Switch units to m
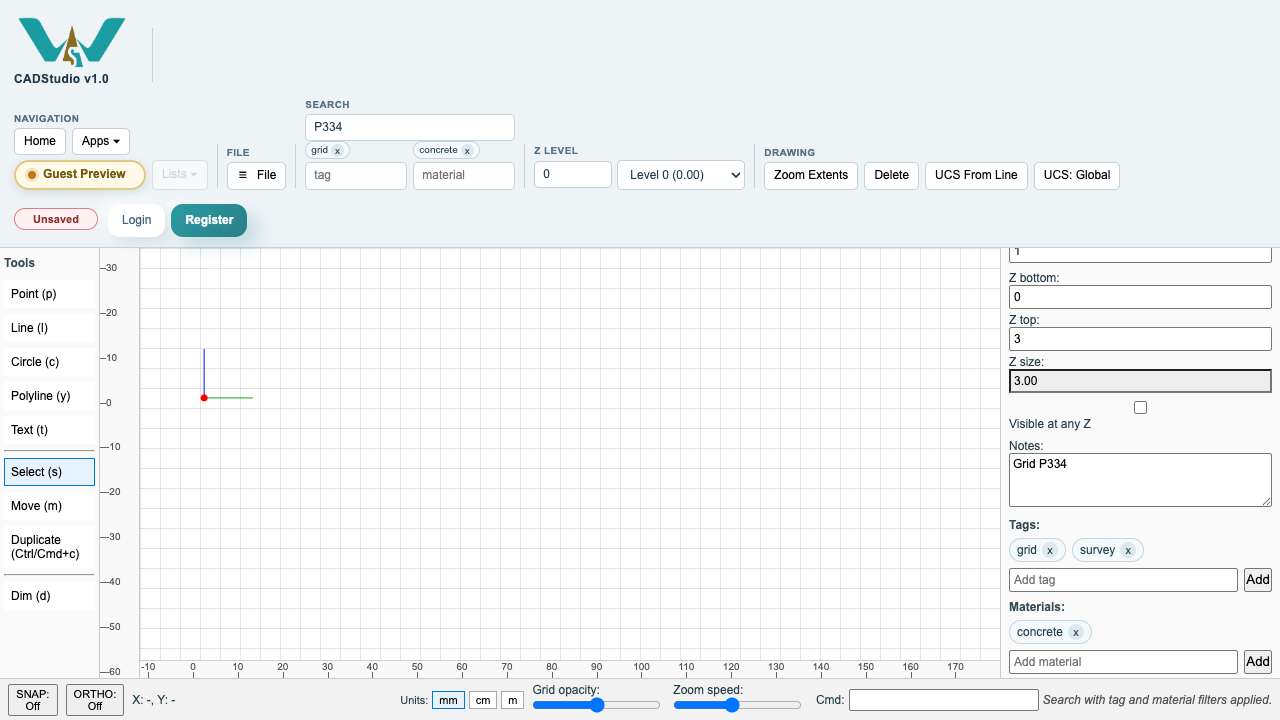Image resolution: width=1280 pixels, height=720 pixels. click(x=512, y=700)
